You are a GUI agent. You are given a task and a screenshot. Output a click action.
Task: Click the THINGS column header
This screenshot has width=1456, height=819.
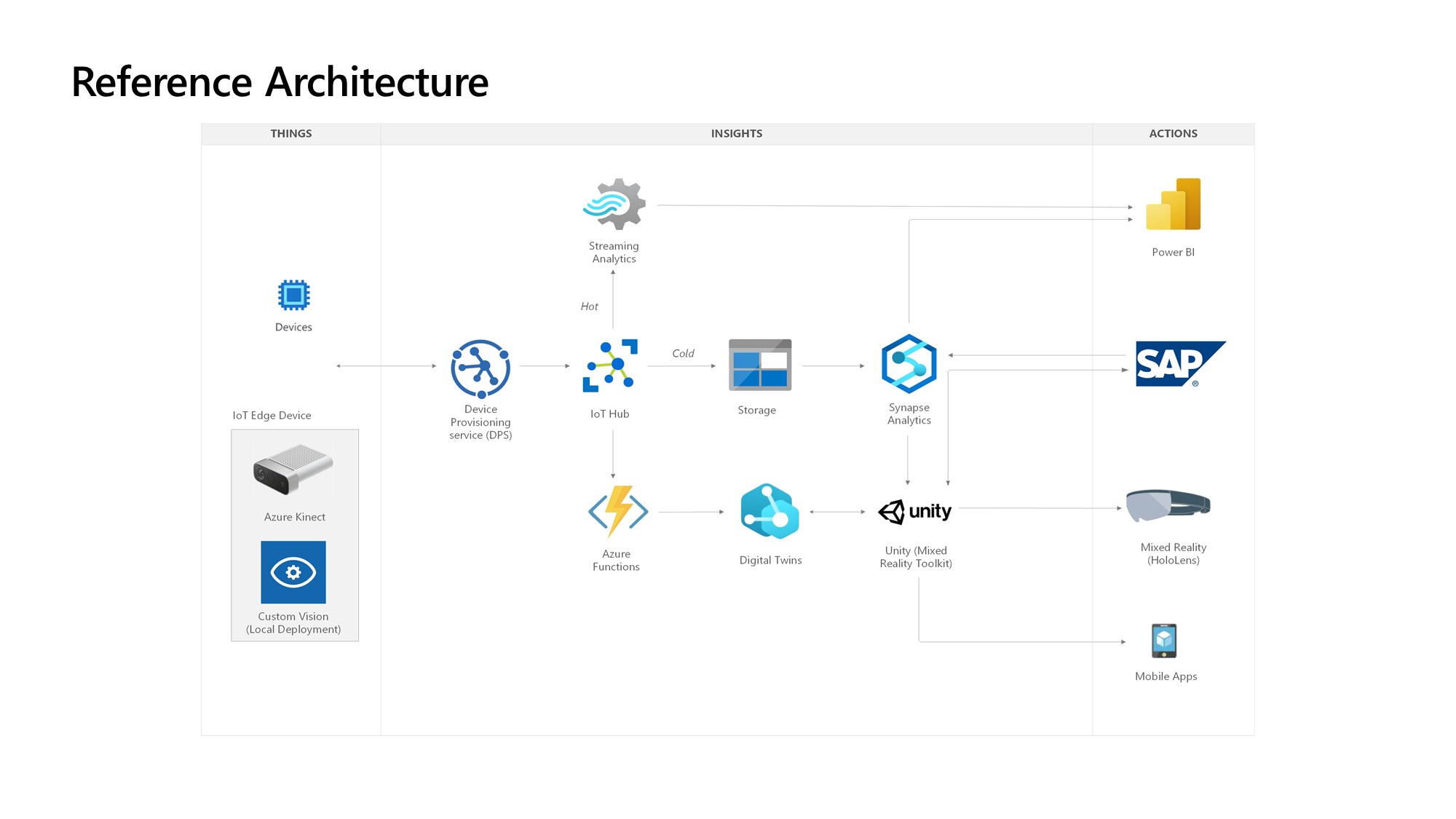click(290, 134)
